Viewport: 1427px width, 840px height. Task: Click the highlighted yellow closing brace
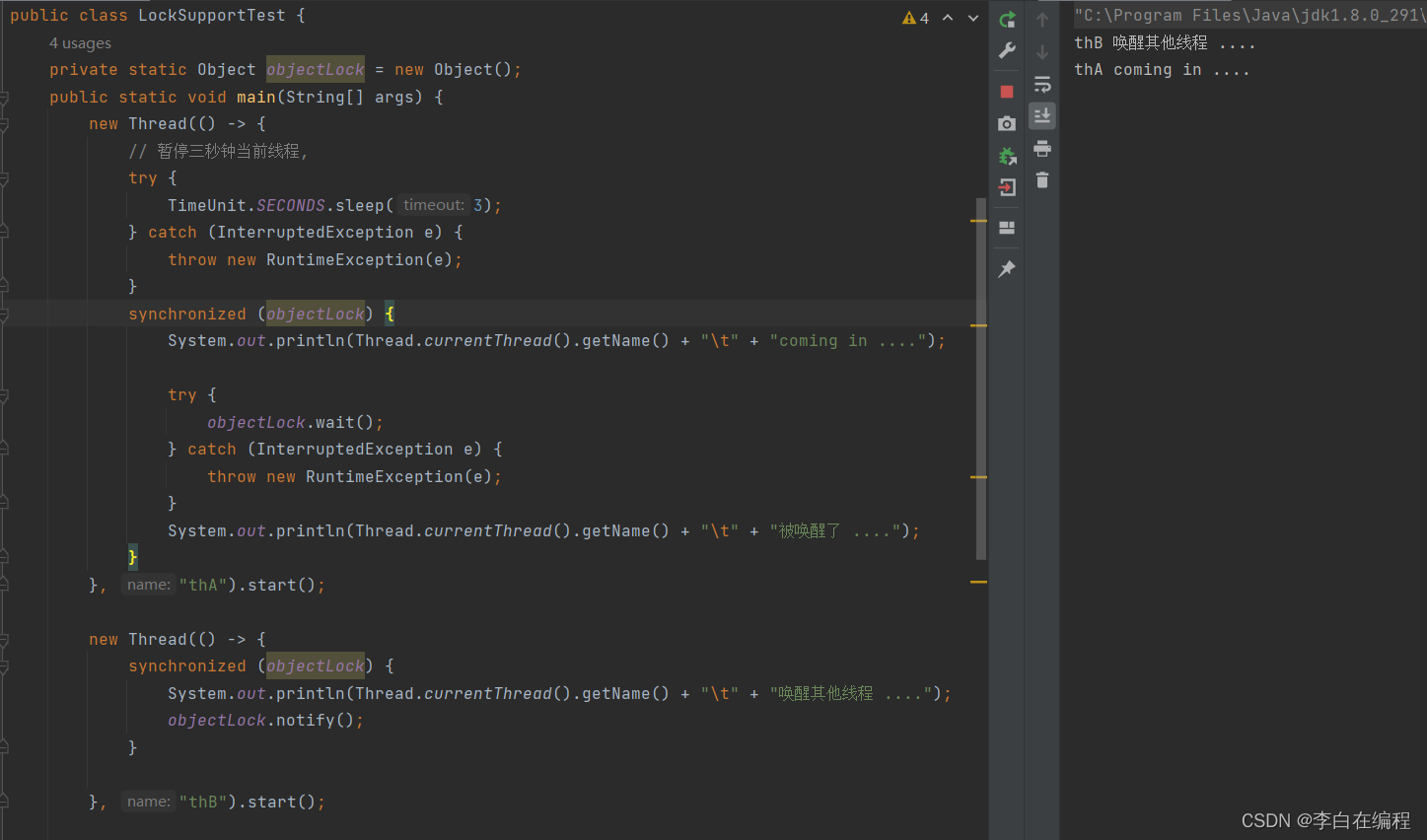(x=133, y=557)
